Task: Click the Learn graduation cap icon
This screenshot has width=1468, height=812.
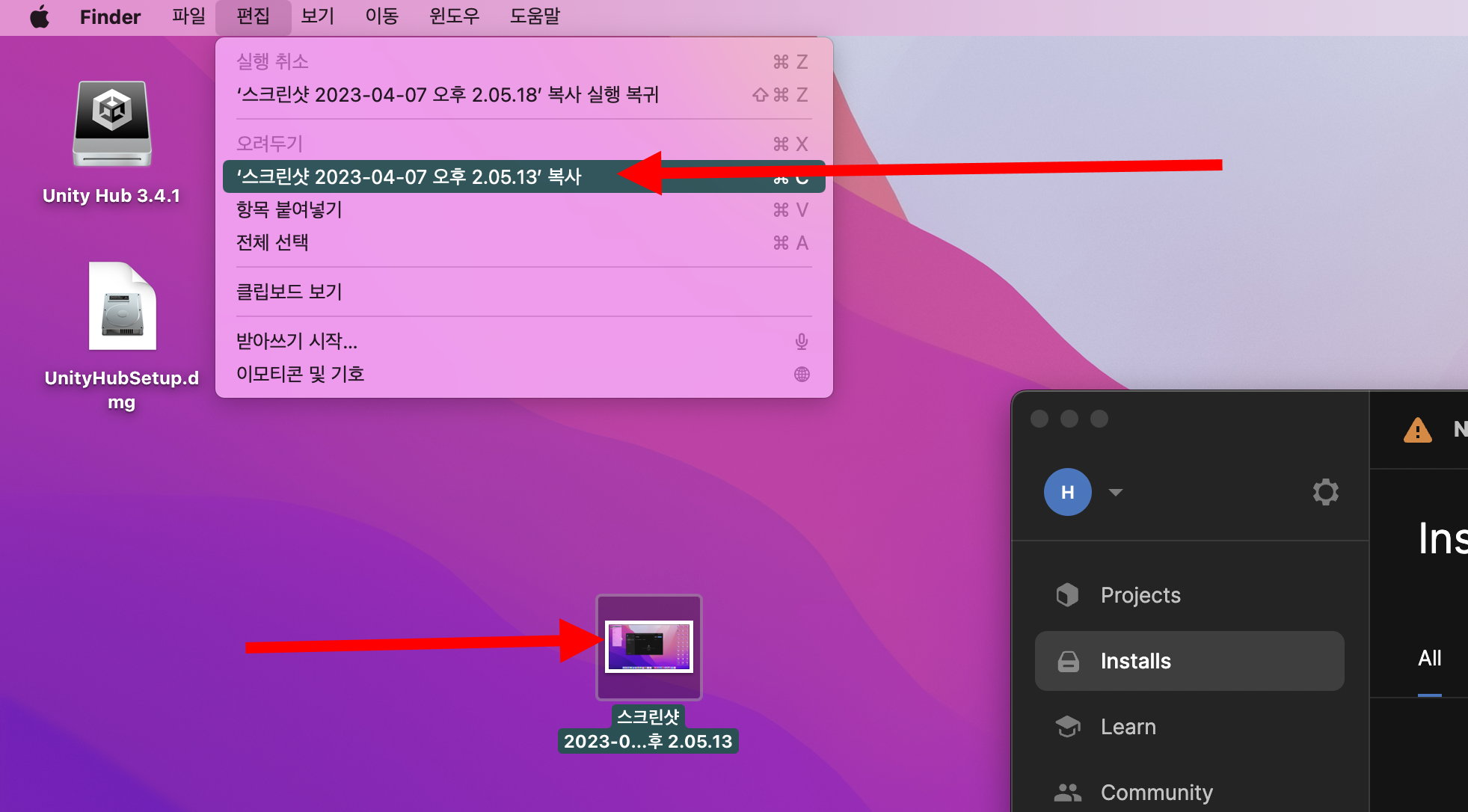Action: pos(1067,727)
